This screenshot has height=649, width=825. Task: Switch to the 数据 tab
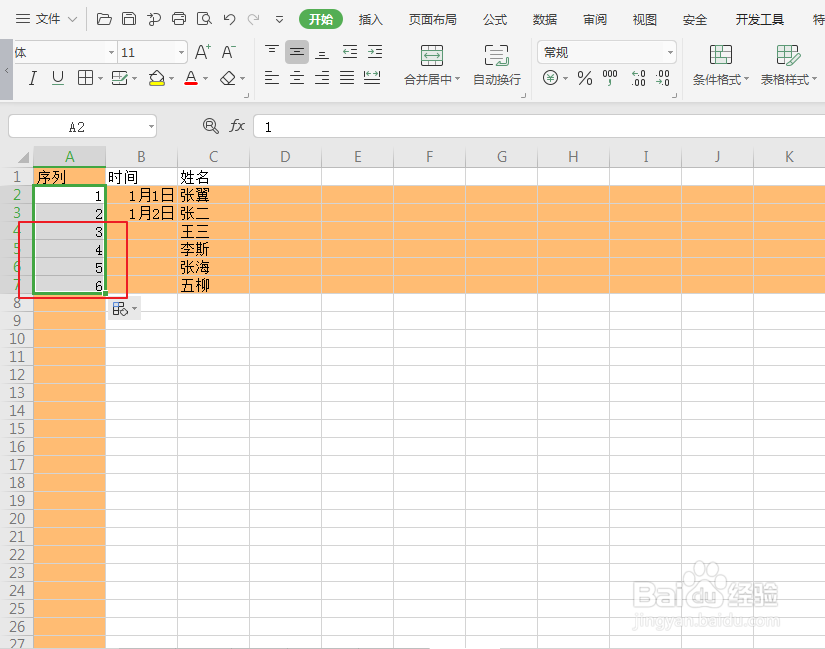point(545,20)
